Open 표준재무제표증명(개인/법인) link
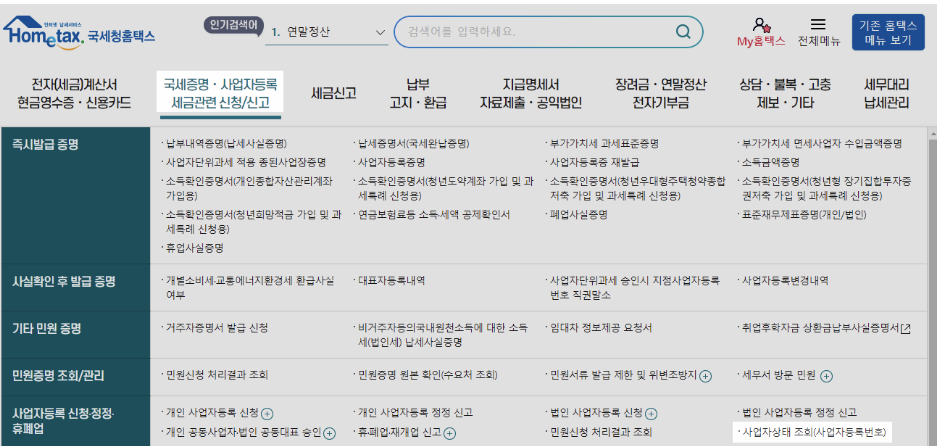The image size is (937, 446). pos(804,215)
